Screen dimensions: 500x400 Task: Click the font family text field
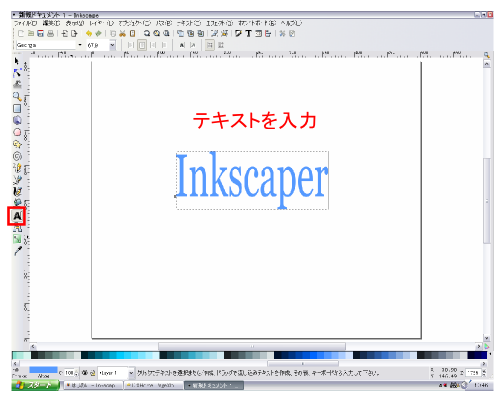pyautogui.click(x=46, y=45)
